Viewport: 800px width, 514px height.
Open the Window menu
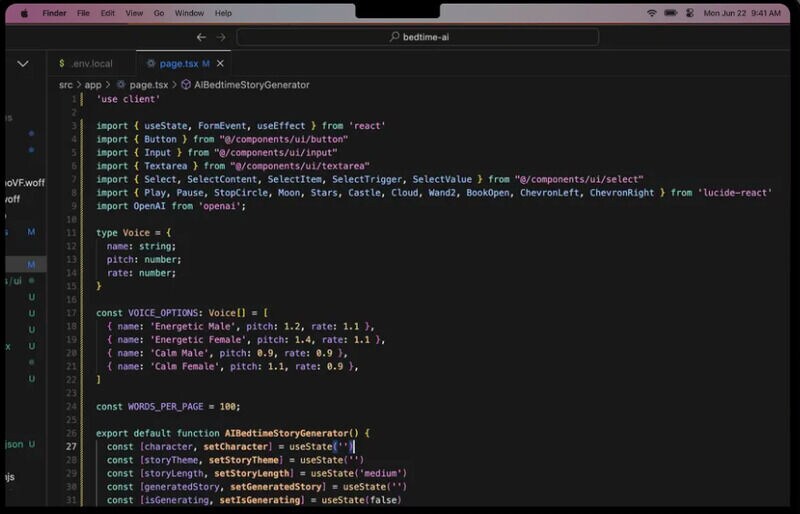point(189,13)
